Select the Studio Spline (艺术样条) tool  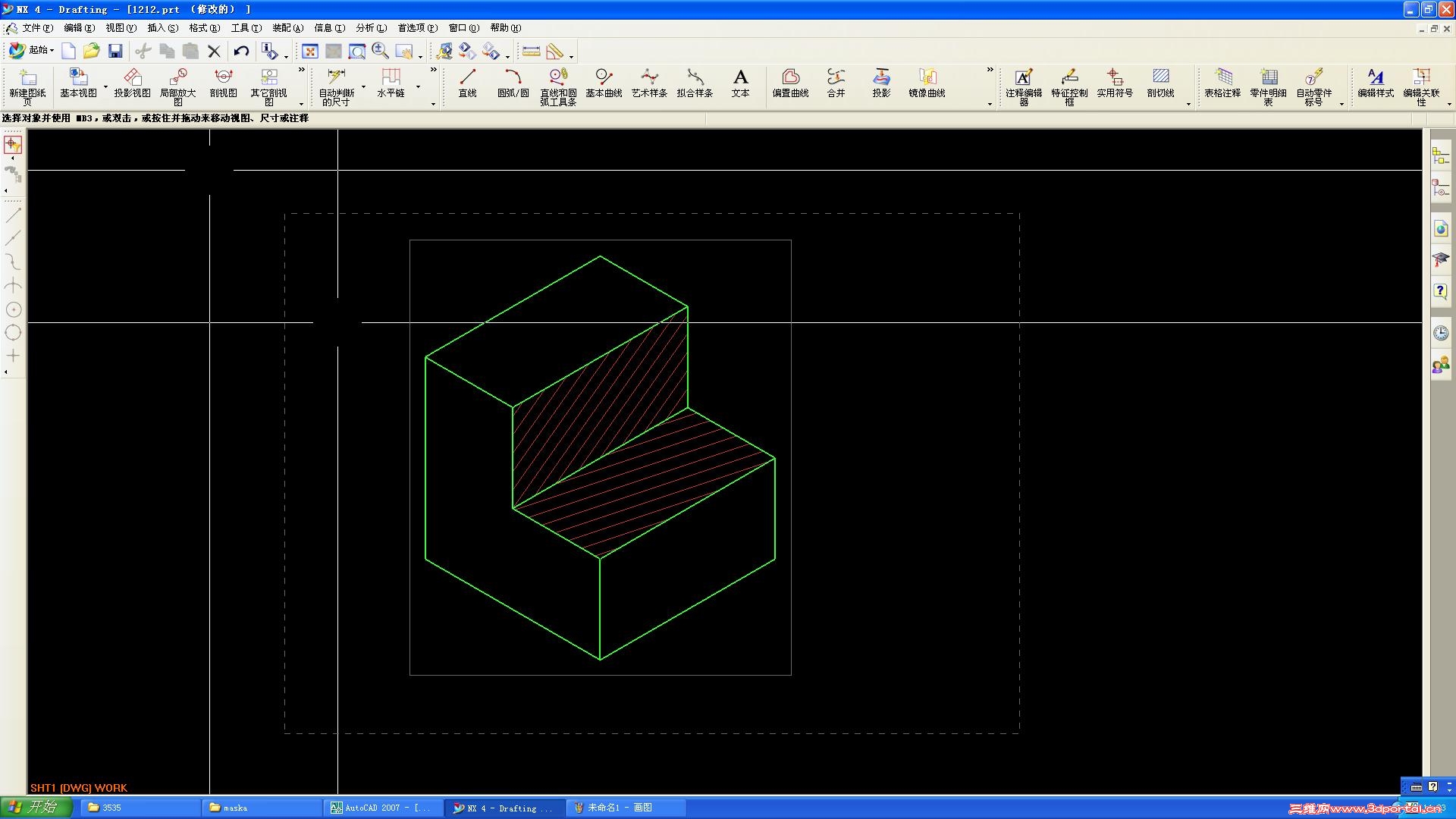pos(649,83)
